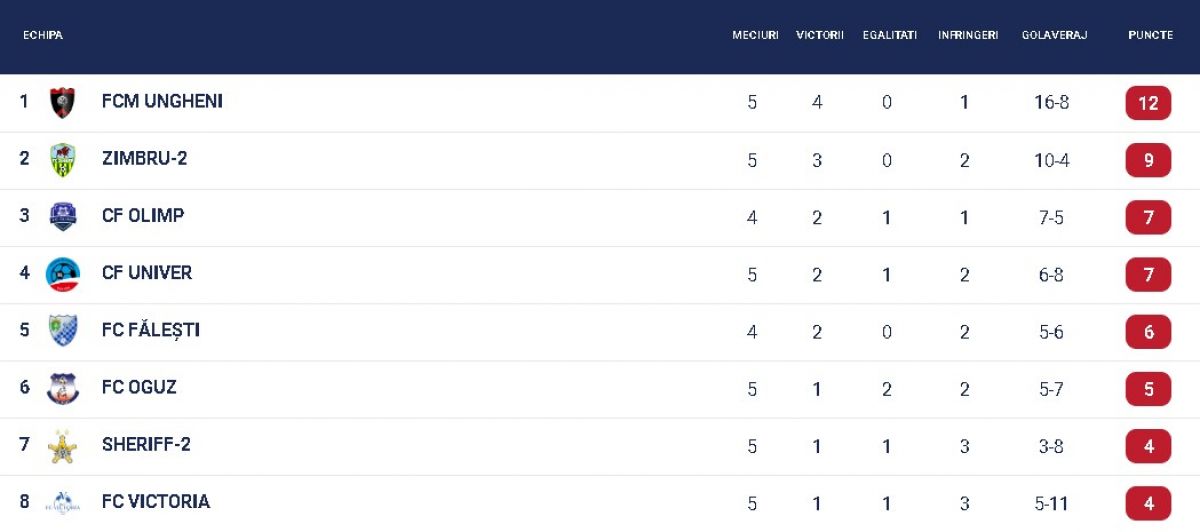Image resolution: width=1200 pixels, height=532 pixels.
Task: Click the red 12 points badge
Action: tap(1148, 103)
